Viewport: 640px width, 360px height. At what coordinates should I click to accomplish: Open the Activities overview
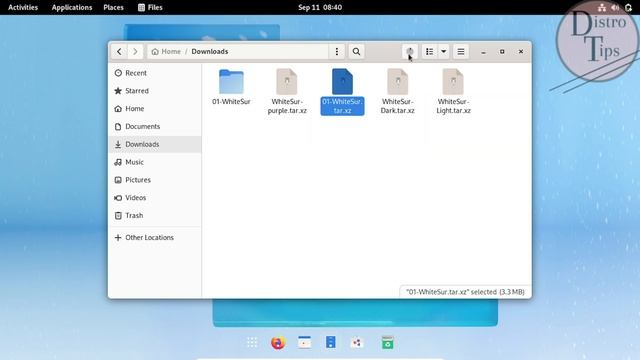click(x=23, y=7)
